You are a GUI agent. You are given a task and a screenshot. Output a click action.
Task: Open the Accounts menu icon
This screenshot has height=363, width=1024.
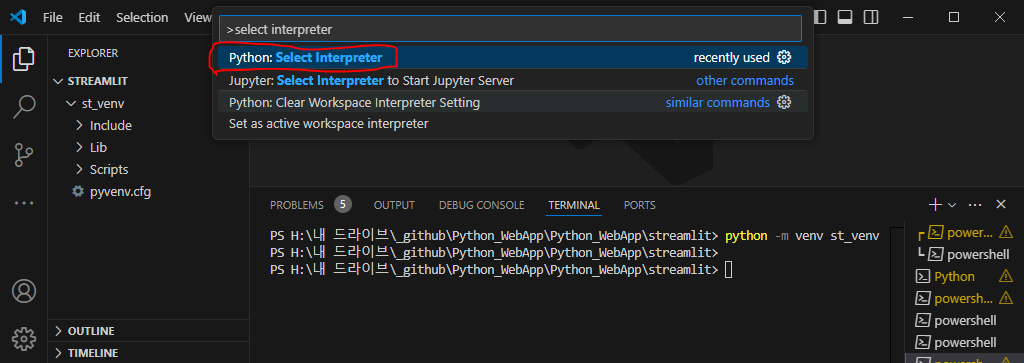coord(24,291)
